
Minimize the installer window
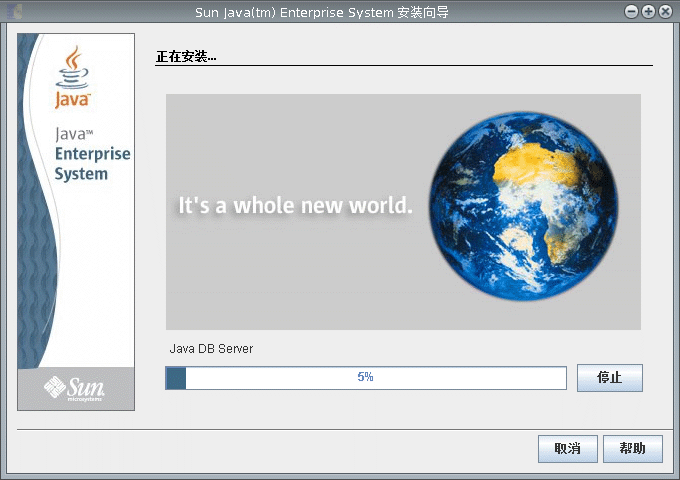631,12
